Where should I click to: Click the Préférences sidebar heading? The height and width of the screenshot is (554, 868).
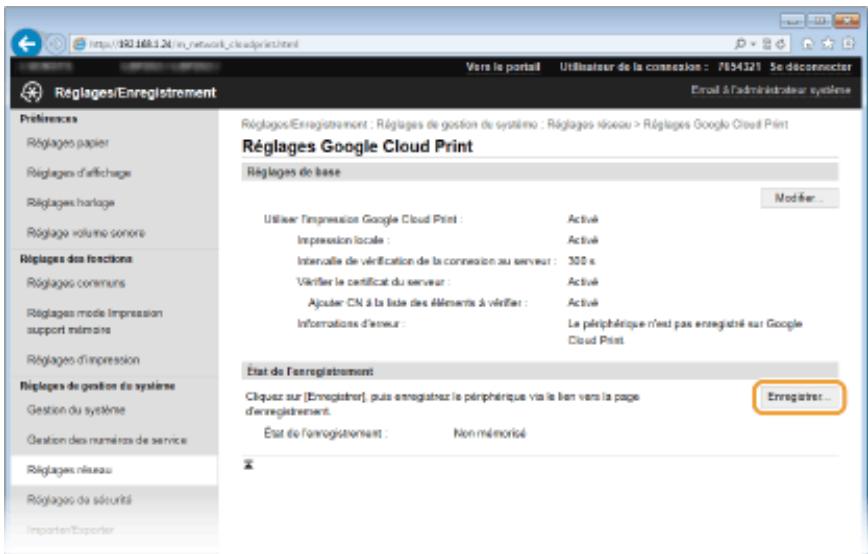point(49,118)
